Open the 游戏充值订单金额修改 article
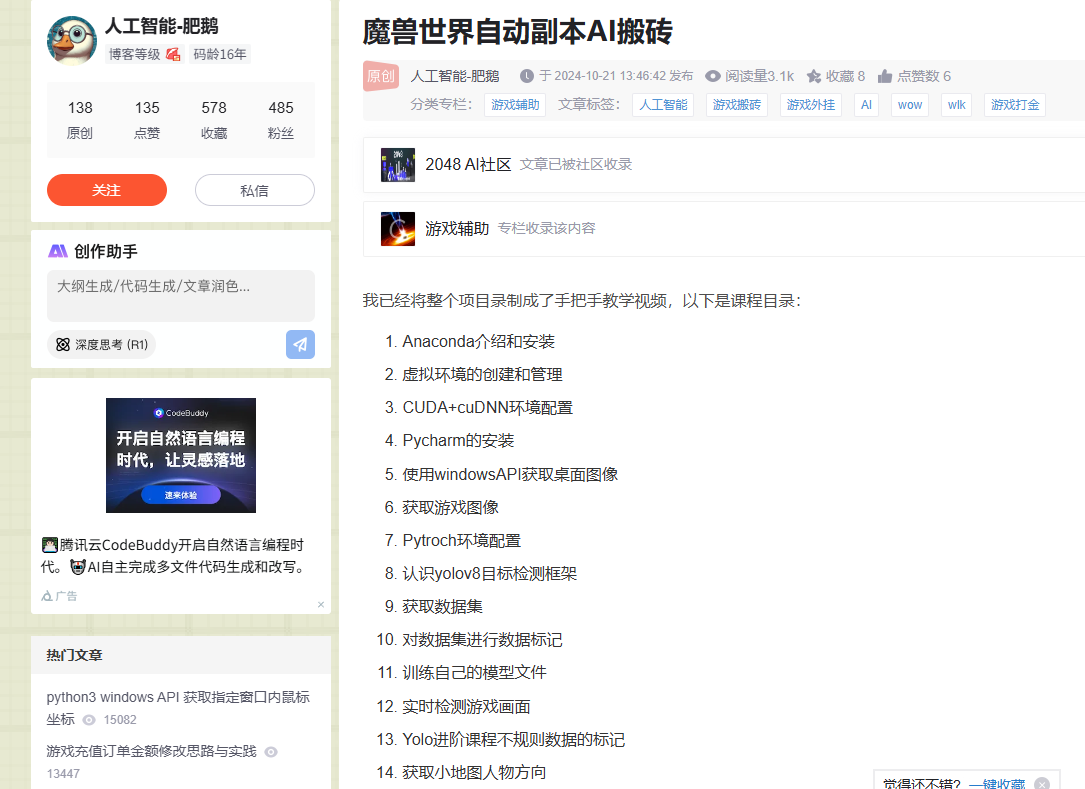Image resolution: width=1085 pixels, height=789 pixels. click(x=152, y=751)
